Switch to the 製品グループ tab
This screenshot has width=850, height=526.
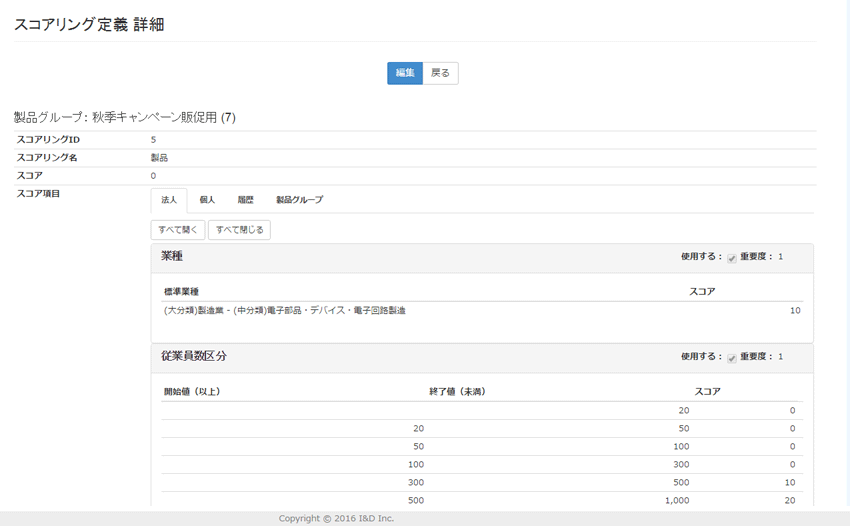pyautogui.click(x=299, y=200)
